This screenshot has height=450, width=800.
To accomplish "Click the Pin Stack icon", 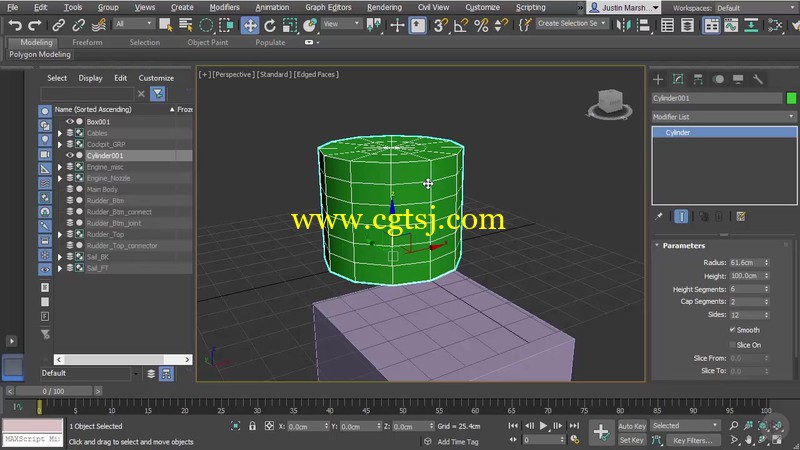I will click(x=659, y=216).
